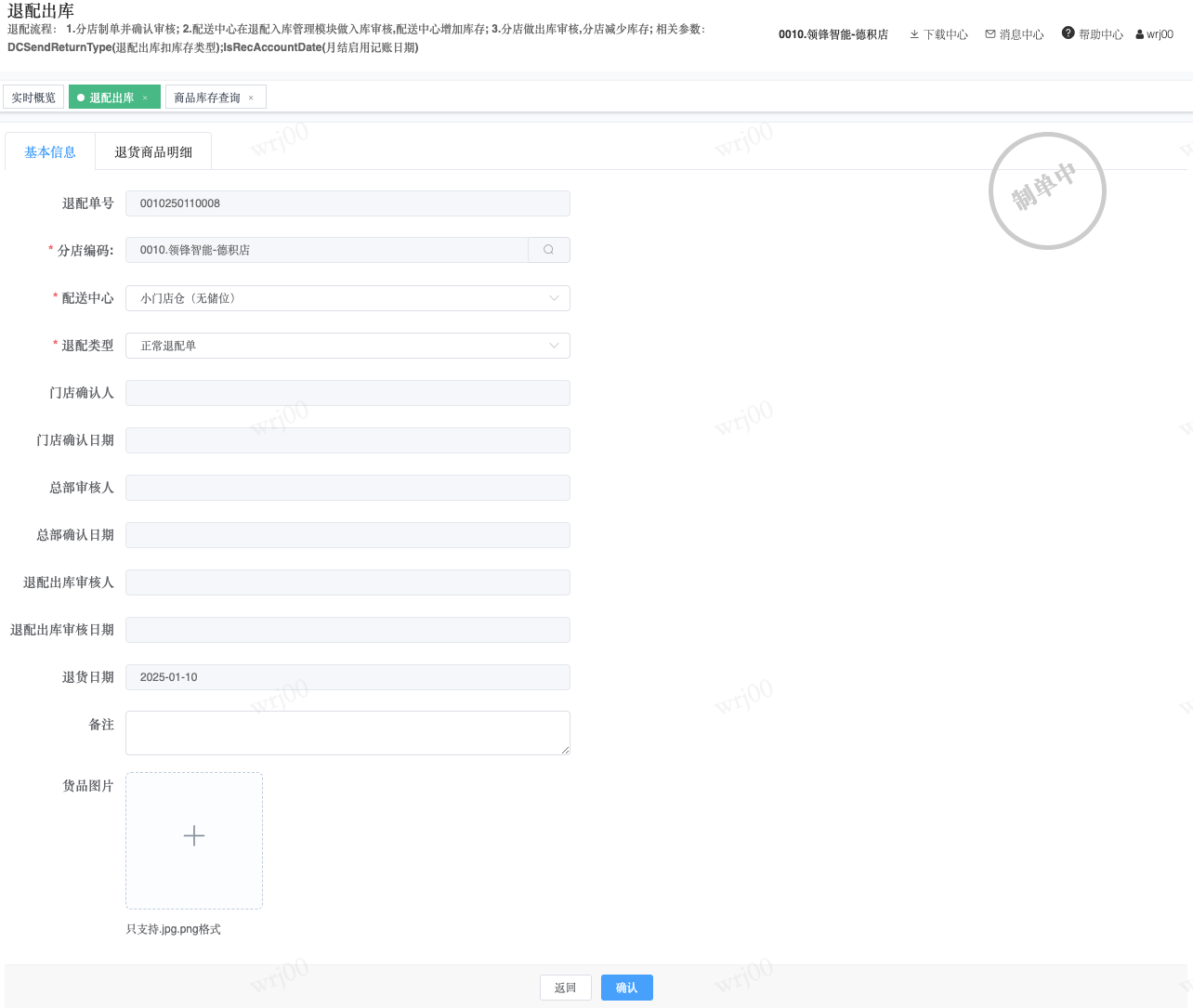The image size is (1193, 1008).
Task: Expand the 配送中心 dropdown arrow
Action: tap(555, 298)
